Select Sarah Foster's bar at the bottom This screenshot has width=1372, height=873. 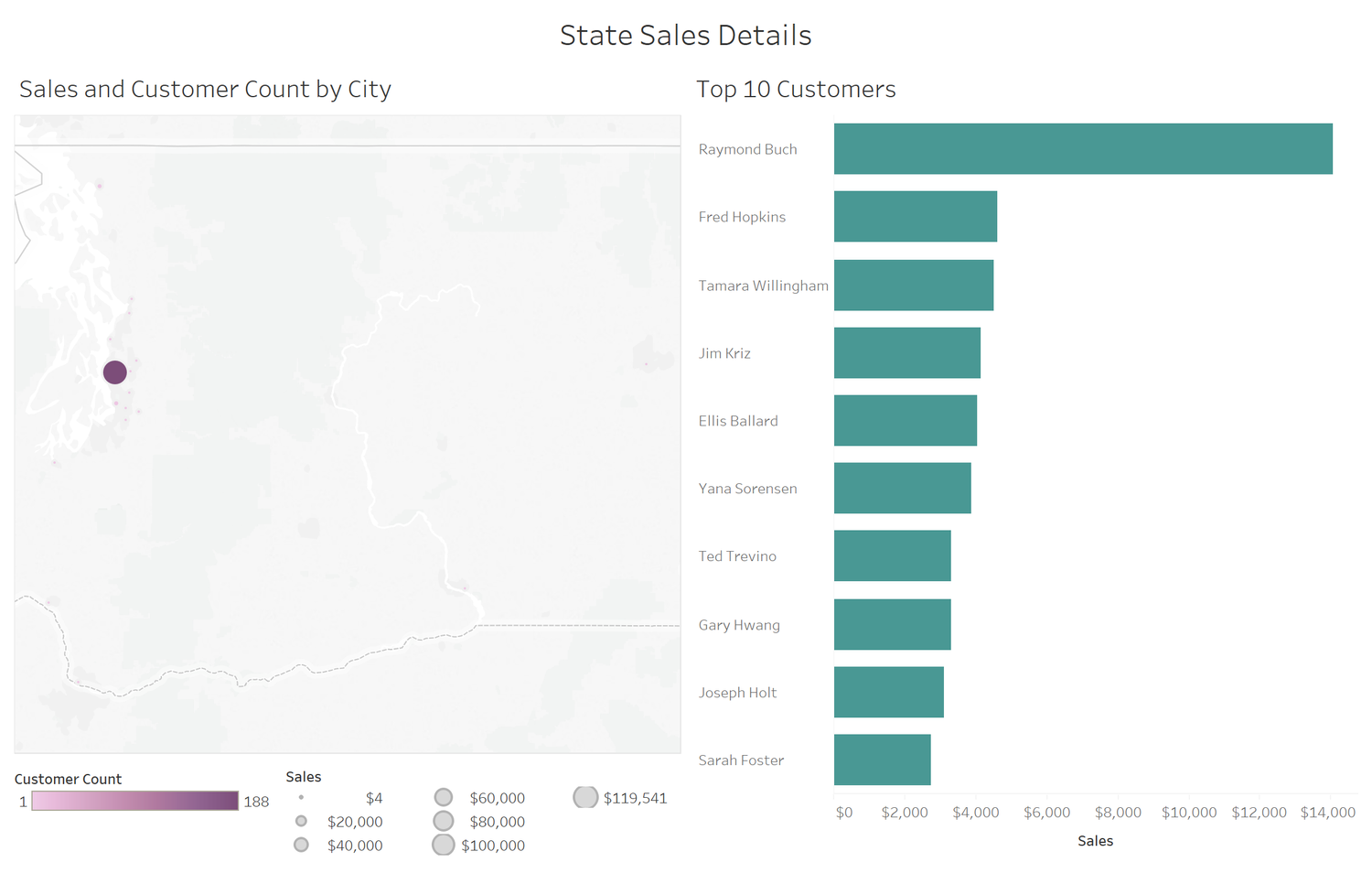point(883,760)
